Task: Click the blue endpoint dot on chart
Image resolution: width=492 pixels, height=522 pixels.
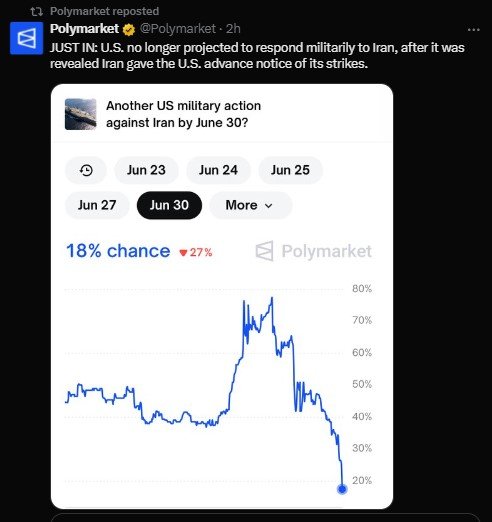Action: (x=342, y=489)
